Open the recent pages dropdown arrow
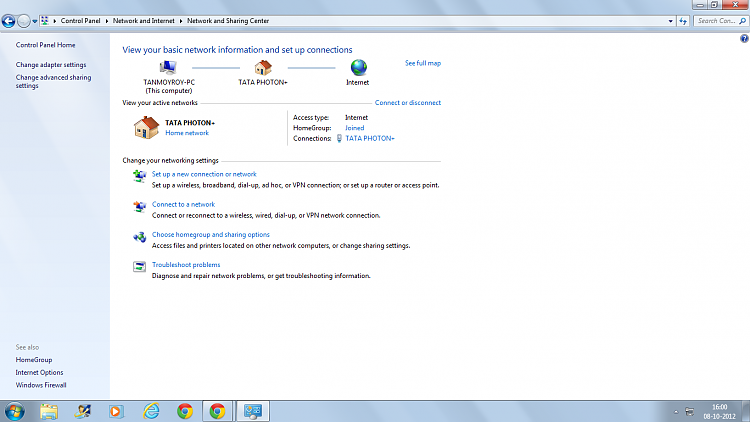Viewport: 750px width, 422px height. pyautogui.click(x=34, y=22)
